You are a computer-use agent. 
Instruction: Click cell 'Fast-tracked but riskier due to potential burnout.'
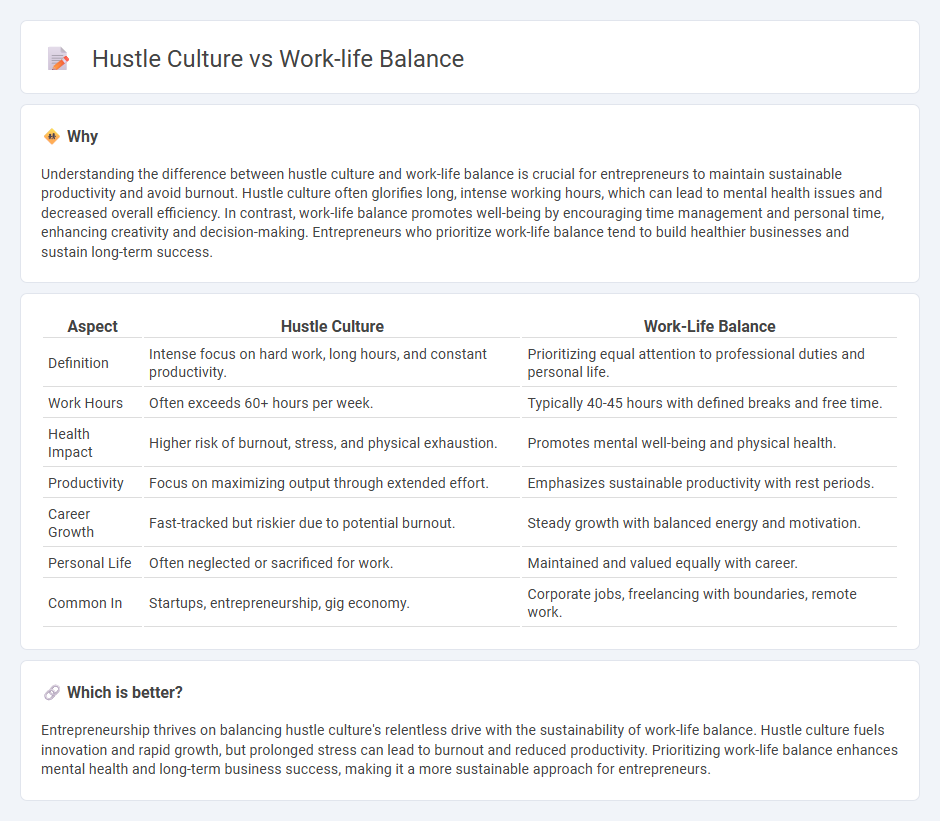332,523
